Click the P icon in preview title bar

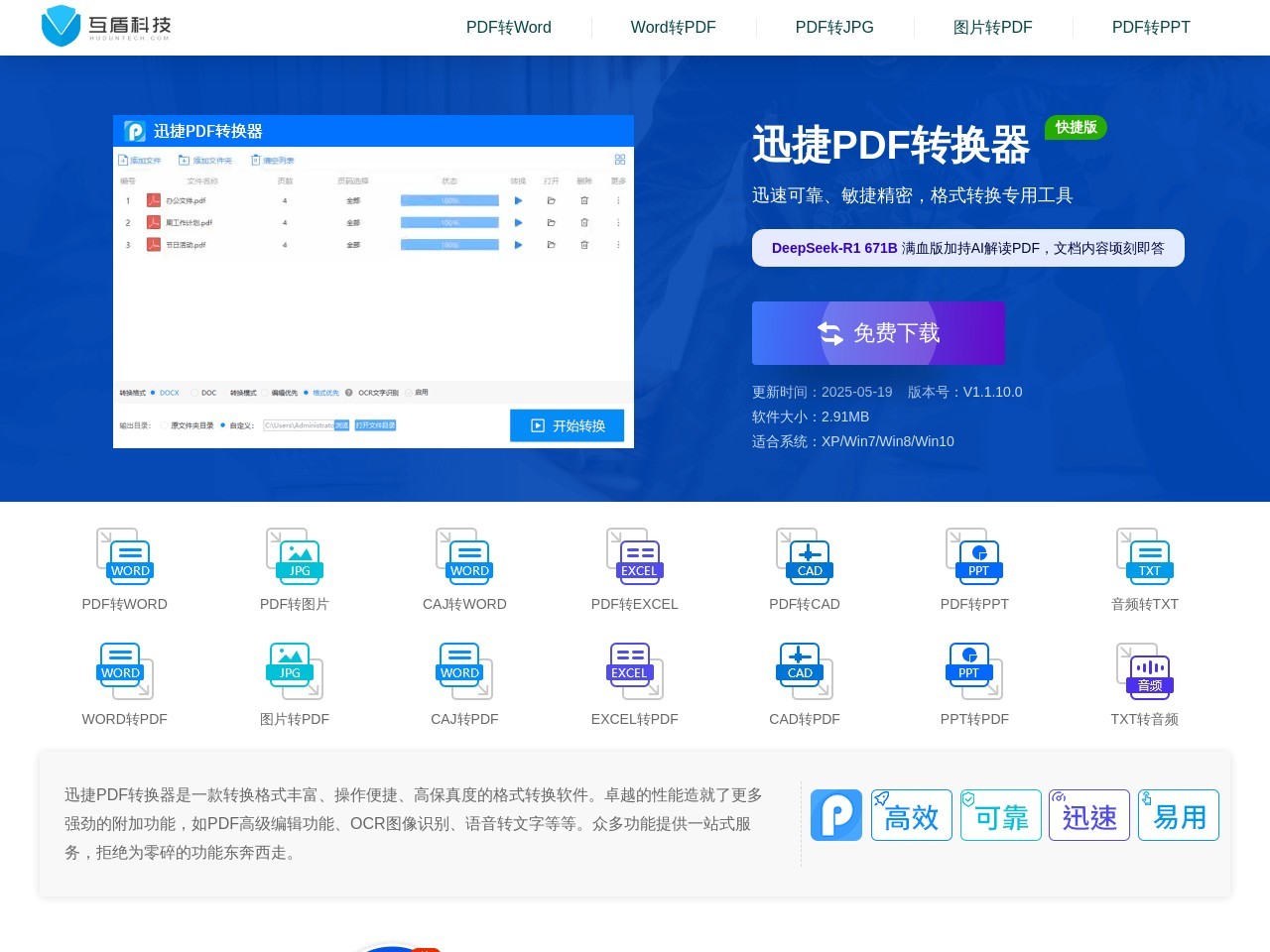coord(135,131)
